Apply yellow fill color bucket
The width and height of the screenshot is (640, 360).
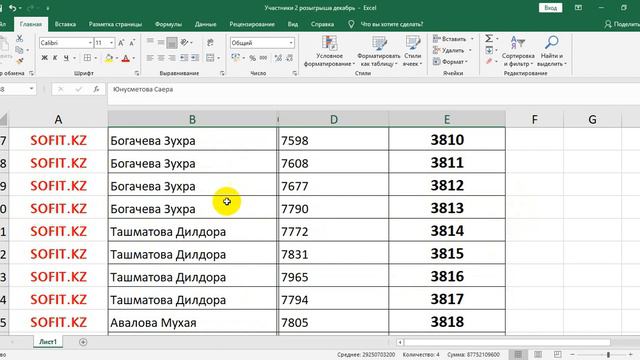pyautogui.click(x=109, y=58)
